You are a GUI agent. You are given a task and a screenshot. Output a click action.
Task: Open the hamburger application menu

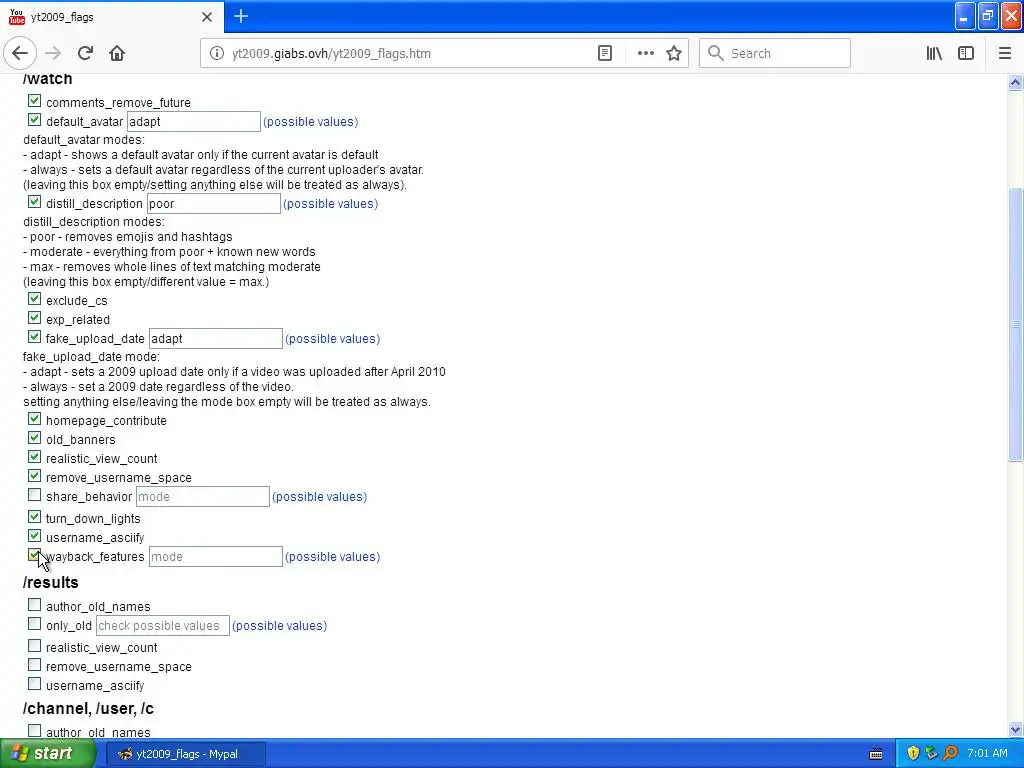click(x=1005, y=54)
